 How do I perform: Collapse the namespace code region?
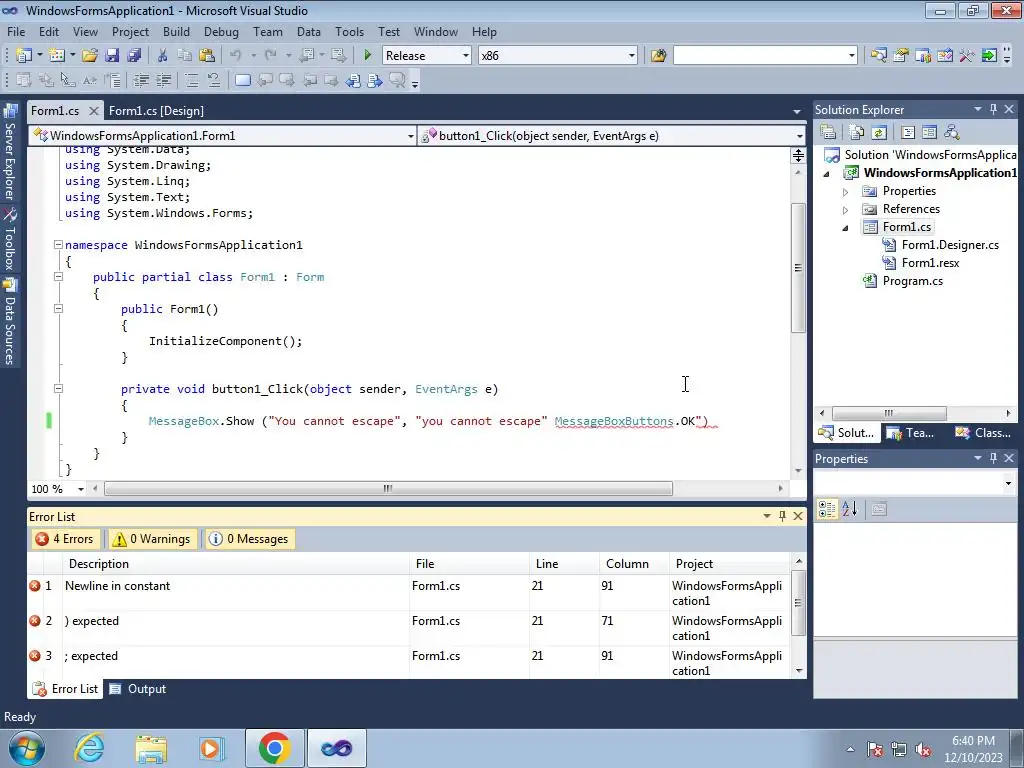click(x=58, y=245)
